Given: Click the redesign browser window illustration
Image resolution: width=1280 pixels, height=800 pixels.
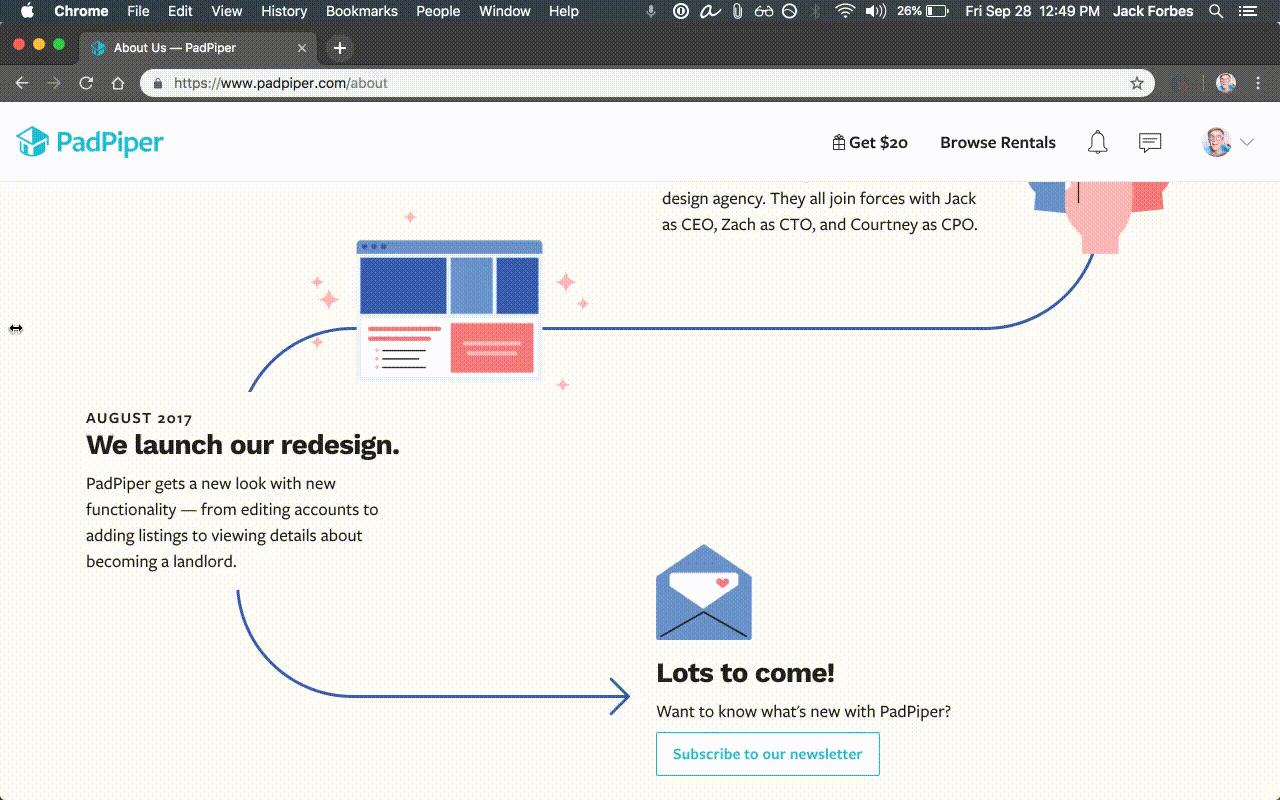Looking at the screenshot, I should coord(450,309).
